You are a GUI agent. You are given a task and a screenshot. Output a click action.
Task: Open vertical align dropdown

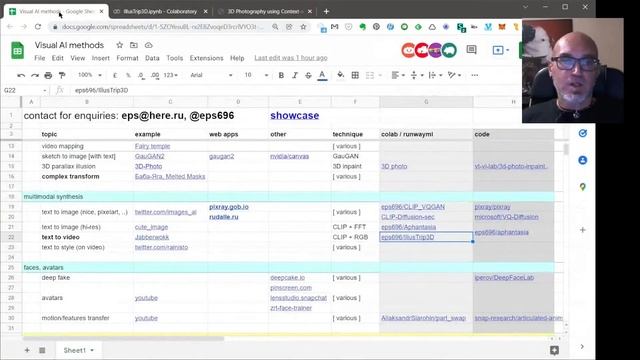click(416, 75)
